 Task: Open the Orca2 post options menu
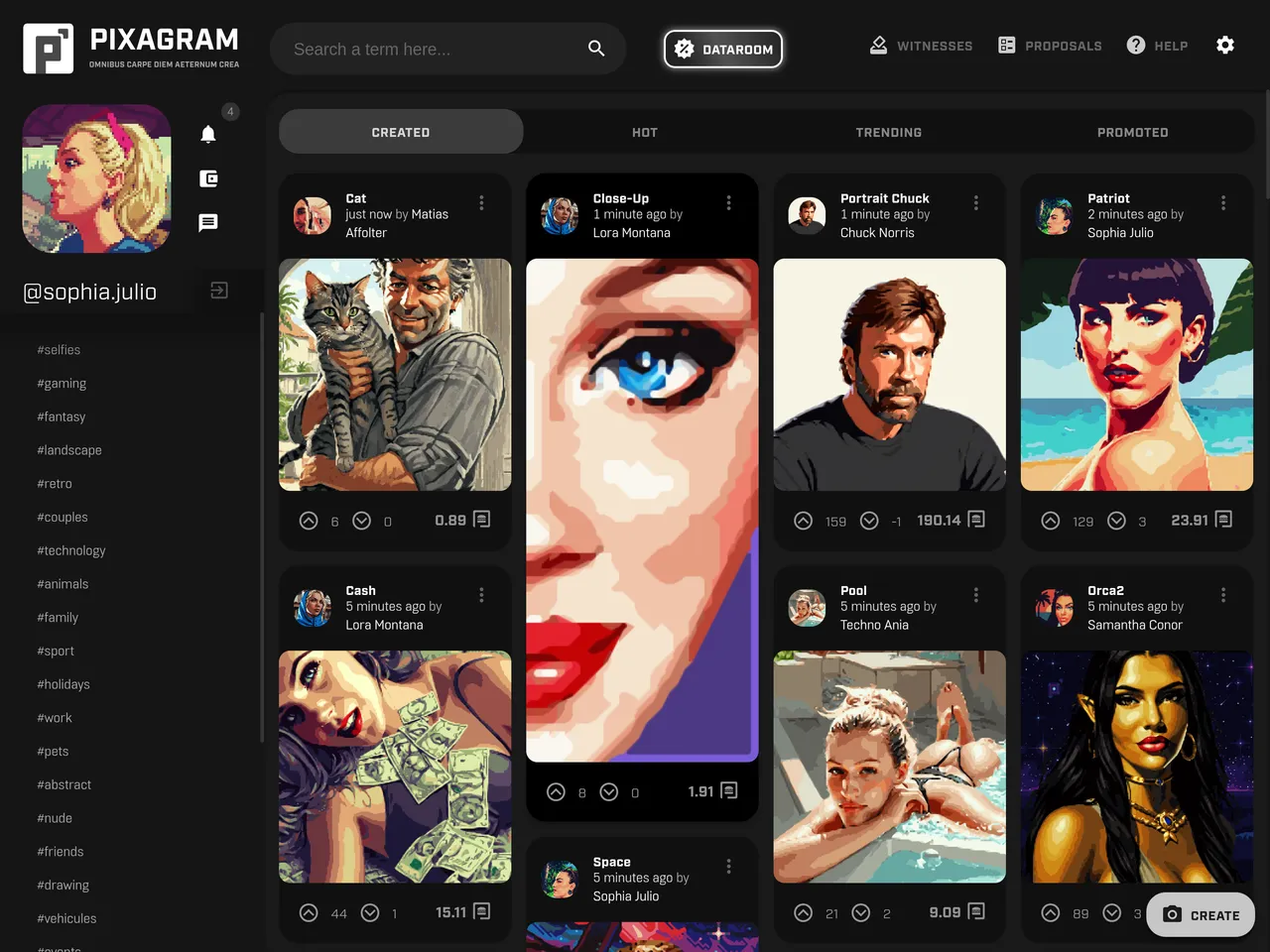tap(1222, 595)
